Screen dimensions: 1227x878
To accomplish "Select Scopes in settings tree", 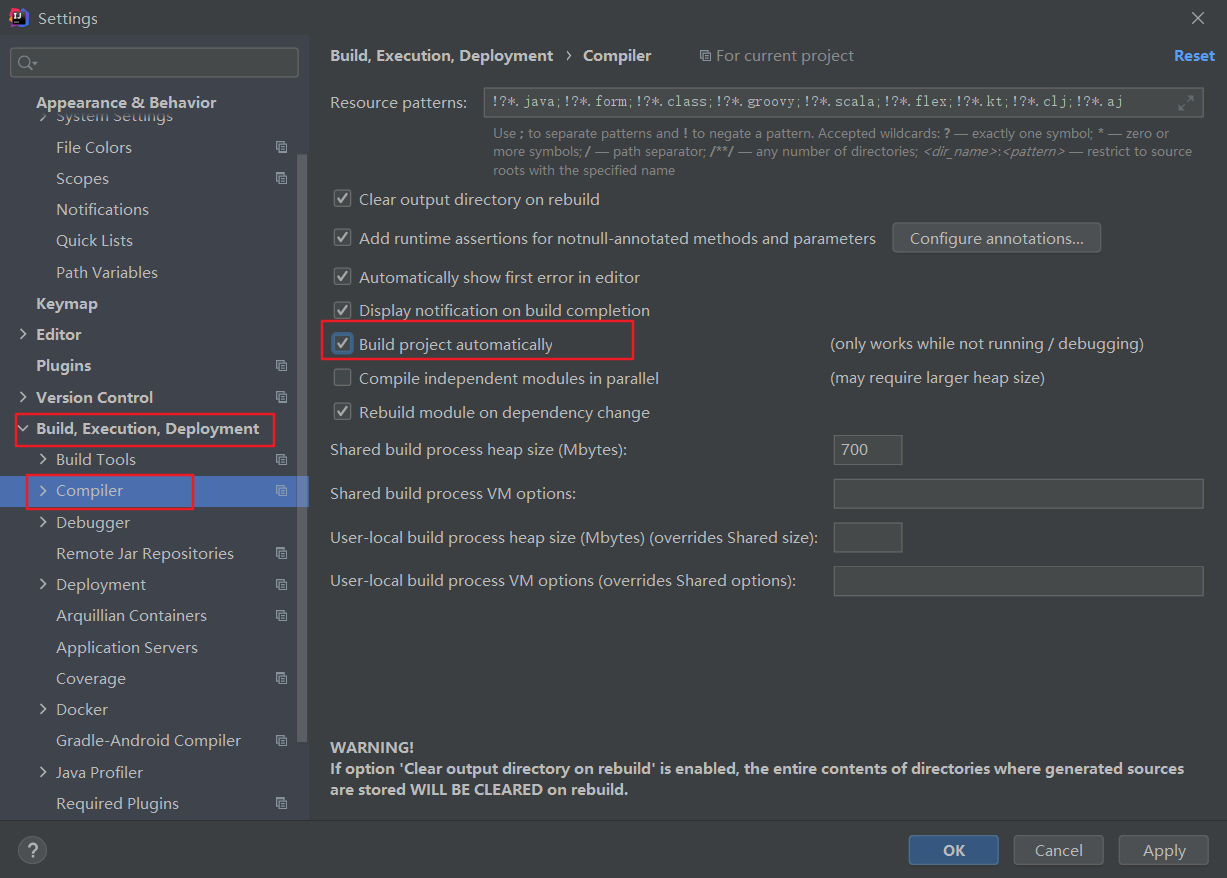I will [x=82, y=178].
